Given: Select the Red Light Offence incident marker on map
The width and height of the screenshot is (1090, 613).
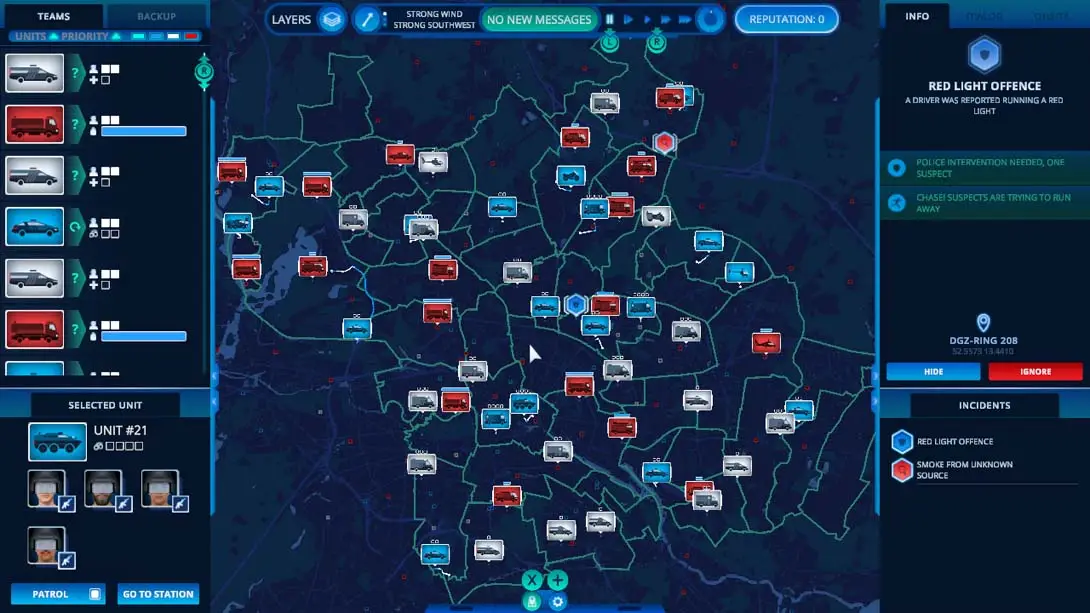Looking at the screenshot, I should coord(574,304).
